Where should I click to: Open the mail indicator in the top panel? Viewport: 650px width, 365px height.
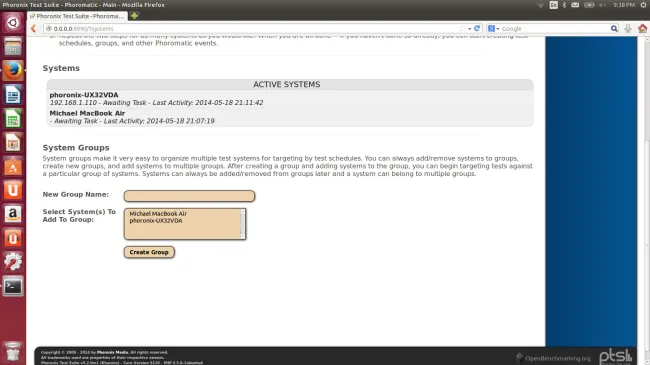575,5
